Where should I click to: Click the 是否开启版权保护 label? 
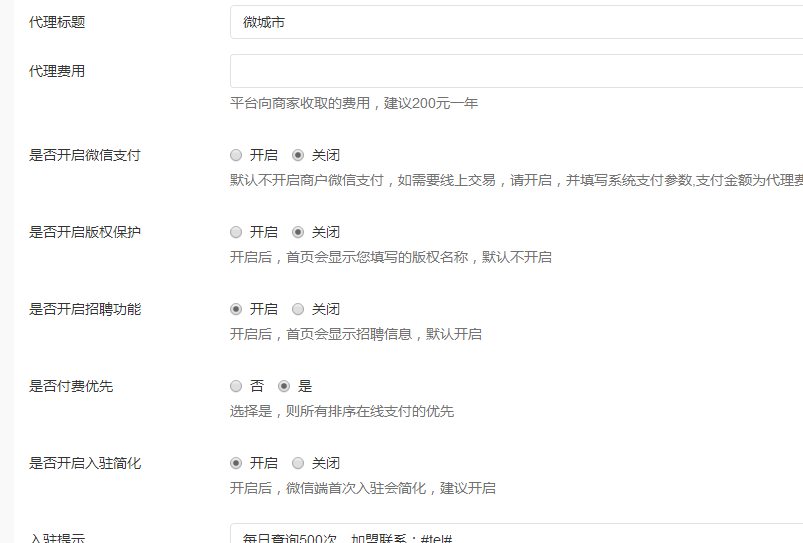click(85, 232)
